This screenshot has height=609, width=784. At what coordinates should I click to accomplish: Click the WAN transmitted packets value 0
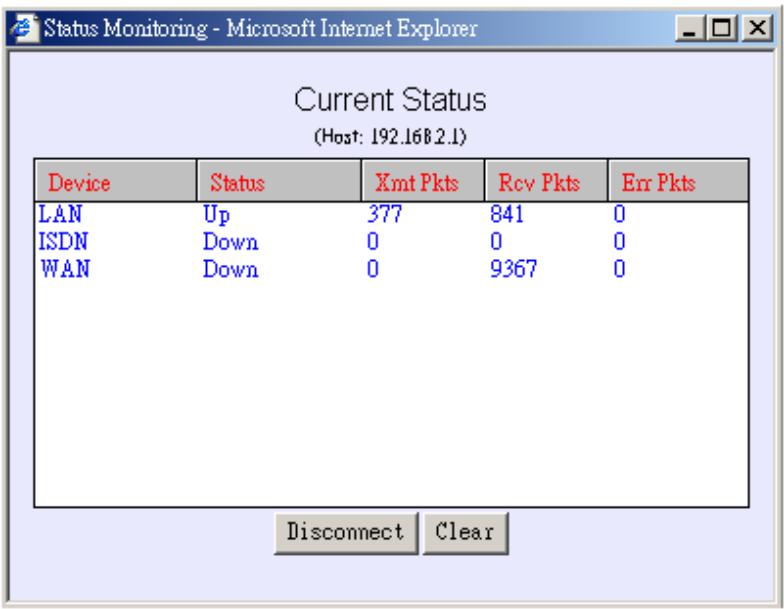pyautogui.click(x=373, y=269)
